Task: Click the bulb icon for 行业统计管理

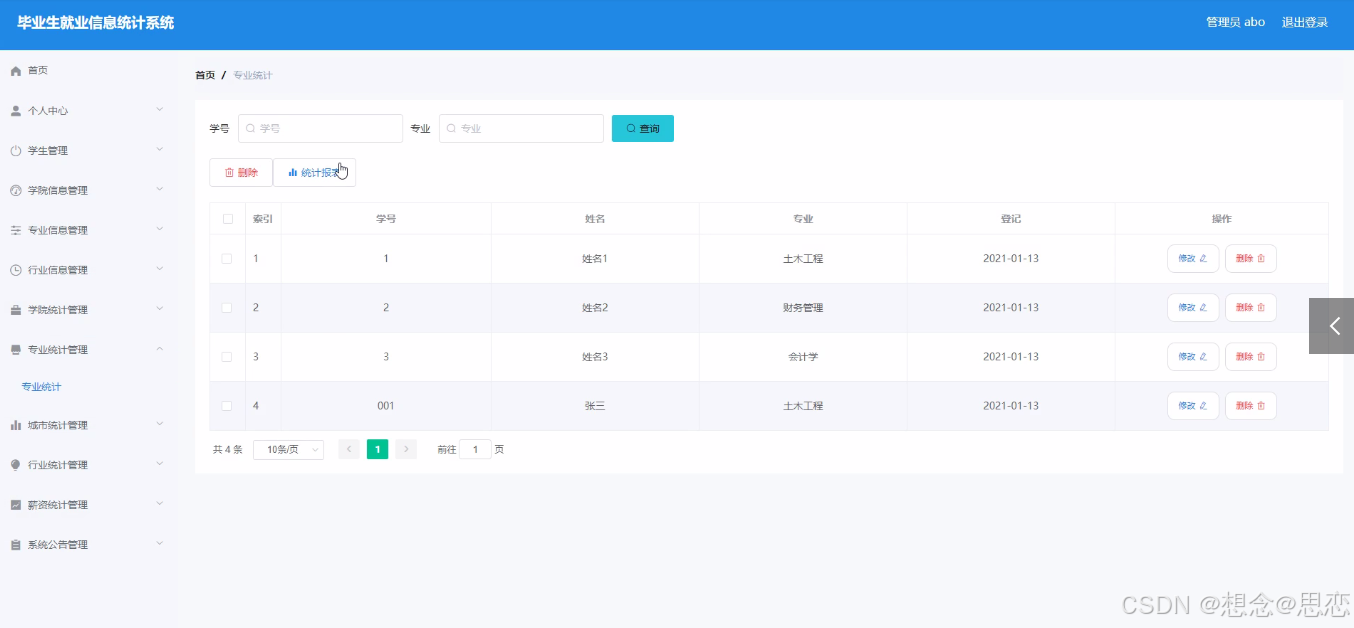Action: coord(16,465)
